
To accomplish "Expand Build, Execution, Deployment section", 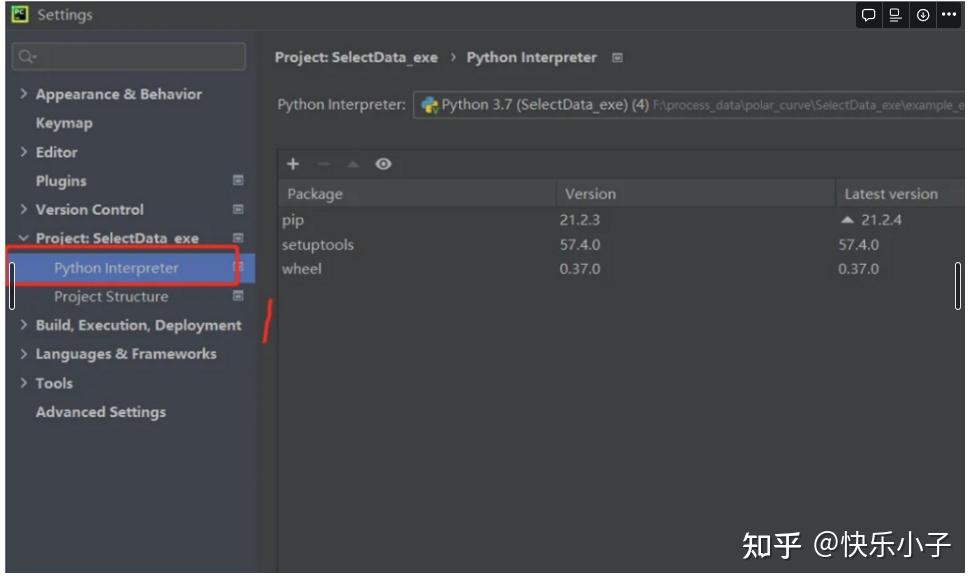I will (24, 325).
